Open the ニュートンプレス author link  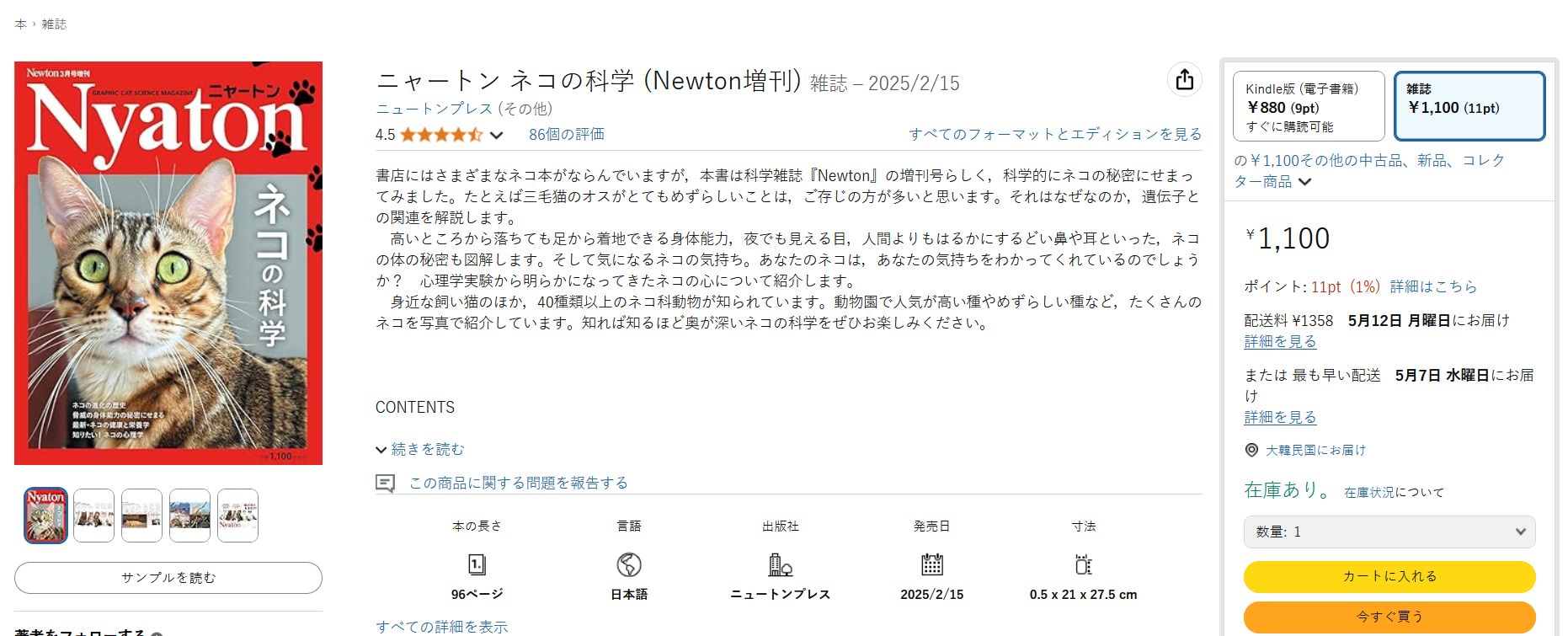434,109
